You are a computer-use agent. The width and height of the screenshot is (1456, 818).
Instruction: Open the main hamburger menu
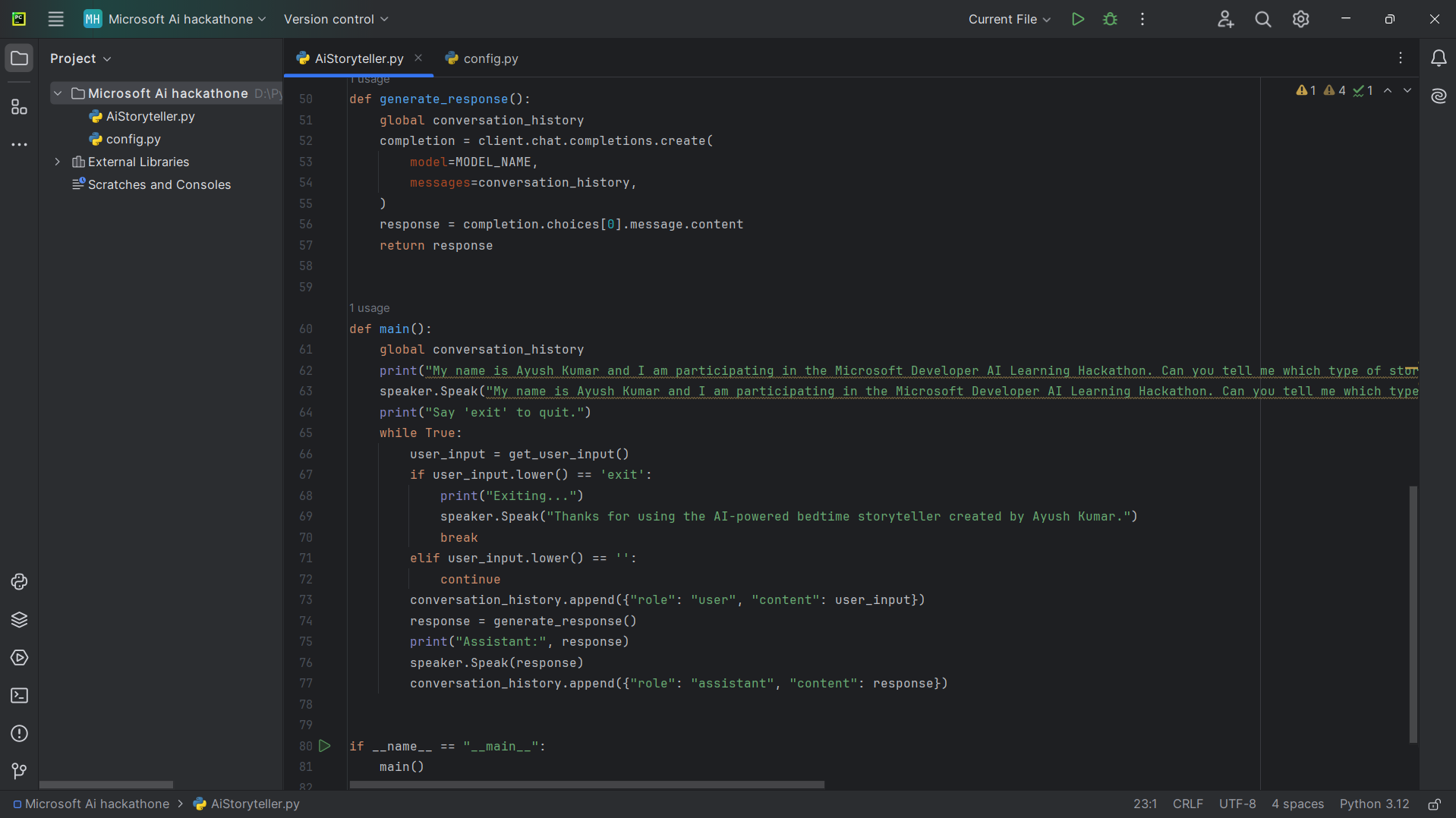coord(55,19)
